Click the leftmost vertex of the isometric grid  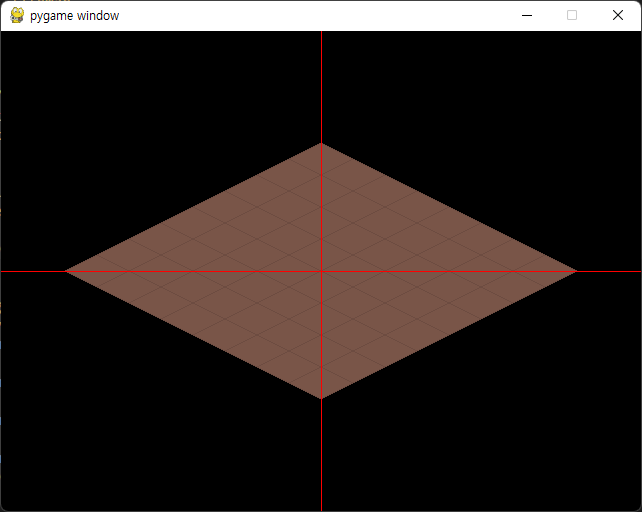pyautogui.click(x=66, y=271)
